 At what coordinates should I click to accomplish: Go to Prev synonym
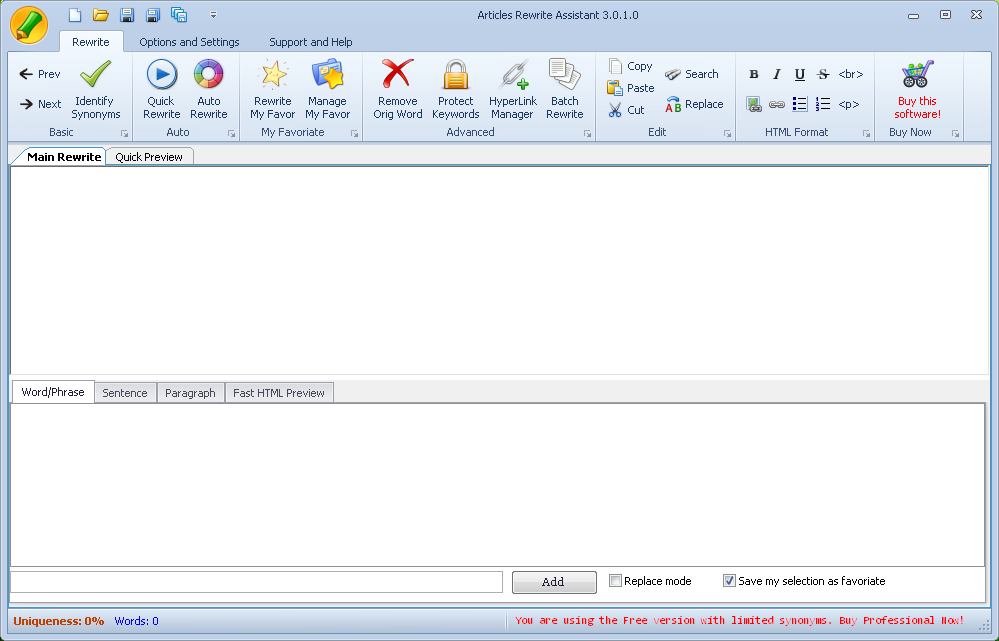click(40, 74)
